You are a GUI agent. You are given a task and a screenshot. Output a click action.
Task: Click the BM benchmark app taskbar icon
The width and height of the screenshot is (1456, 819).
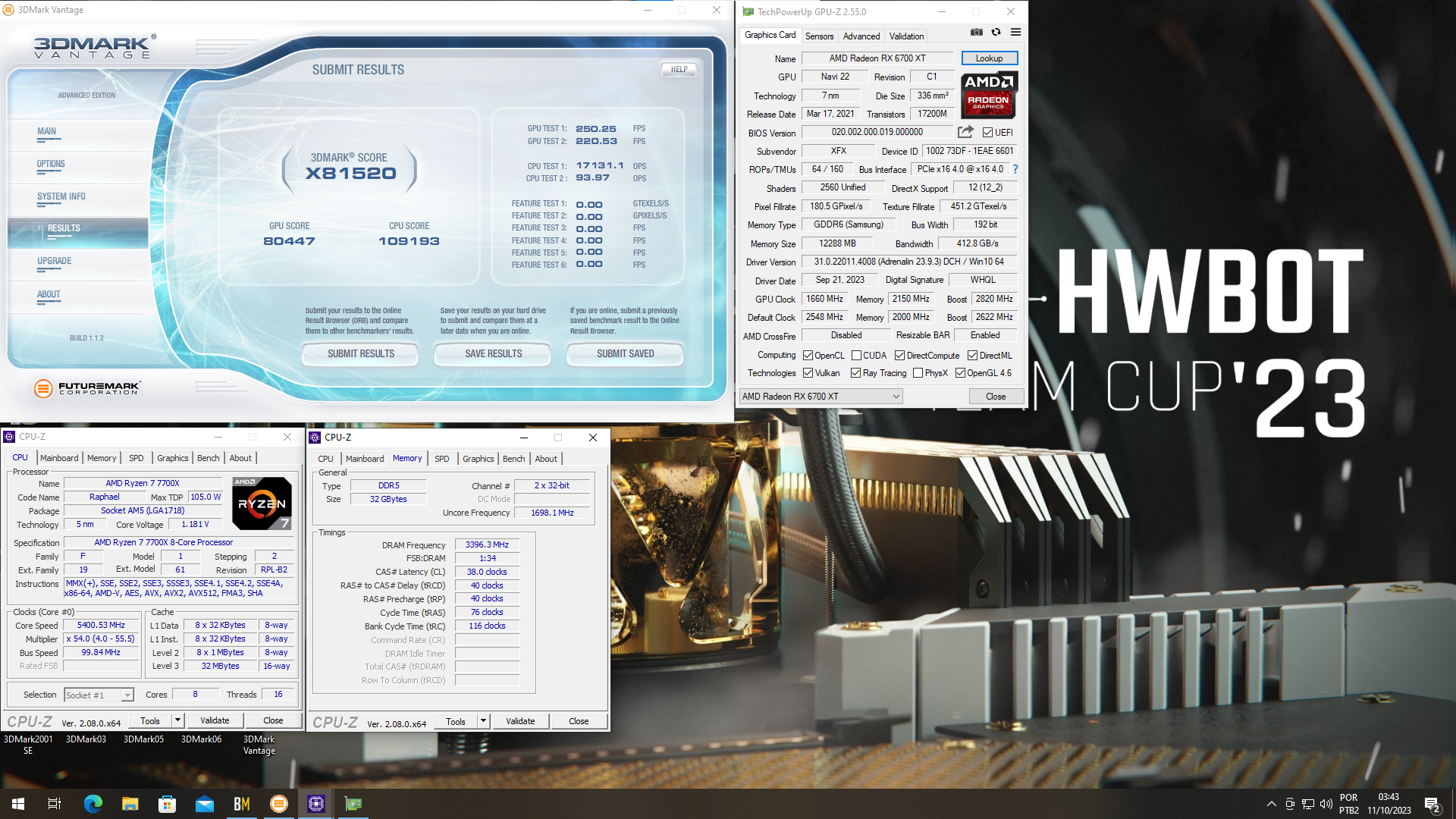241,804
